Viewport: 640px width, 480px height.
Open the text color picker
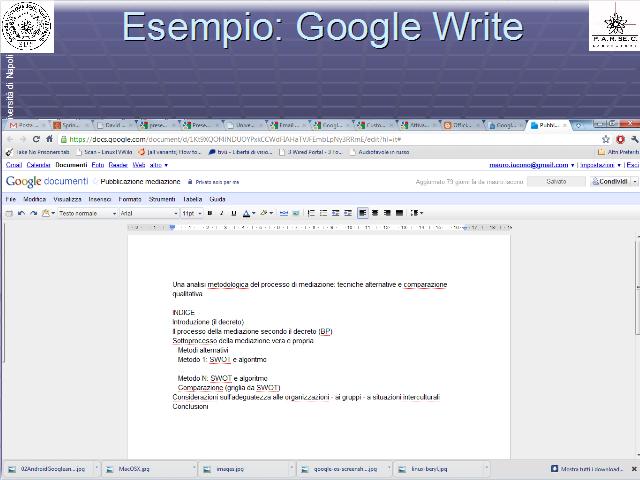[x=249, y=213]
